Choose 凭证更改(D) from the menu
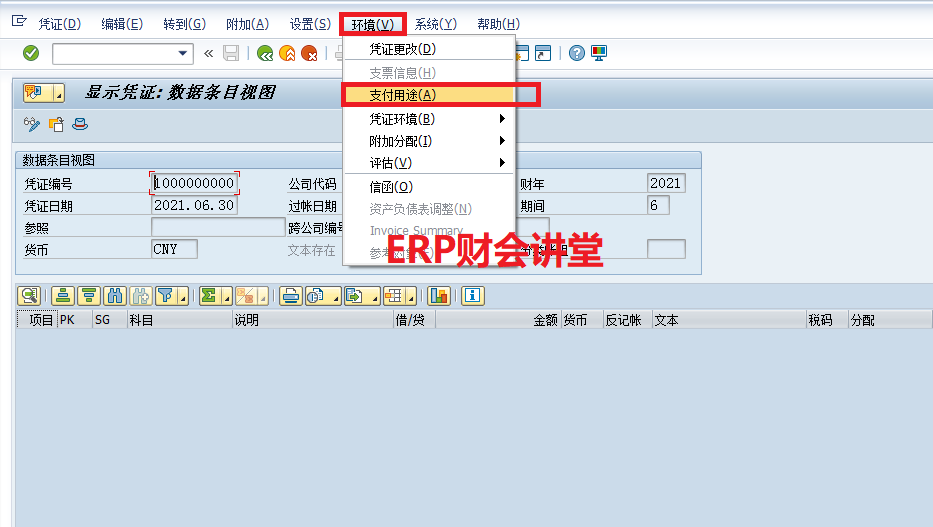 coord(428,49)
